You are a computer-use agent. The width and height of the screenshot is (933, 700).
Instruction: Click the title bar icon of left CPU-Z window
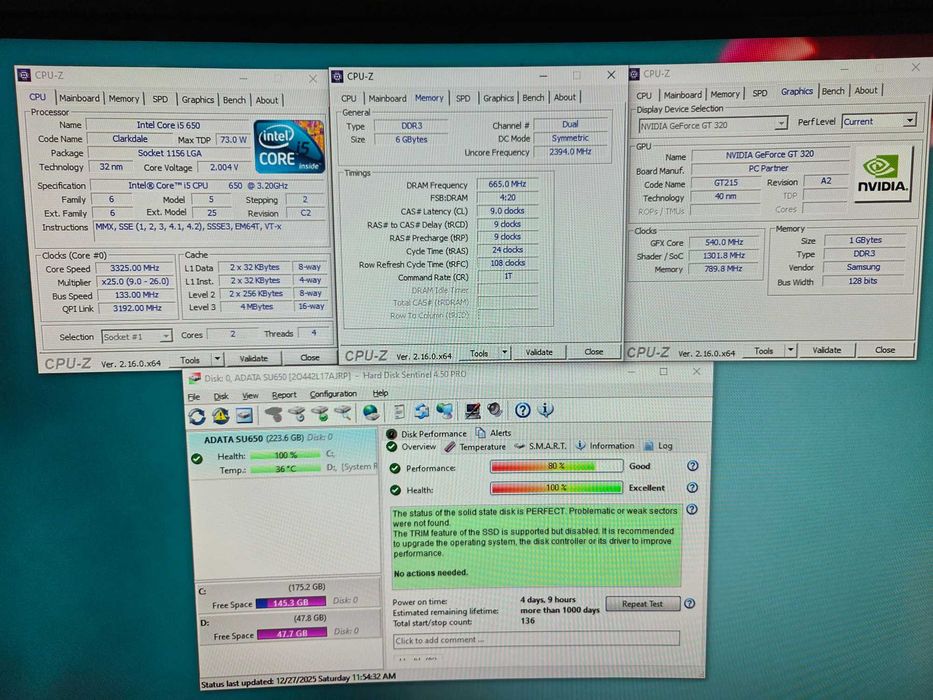coord(24,75)
